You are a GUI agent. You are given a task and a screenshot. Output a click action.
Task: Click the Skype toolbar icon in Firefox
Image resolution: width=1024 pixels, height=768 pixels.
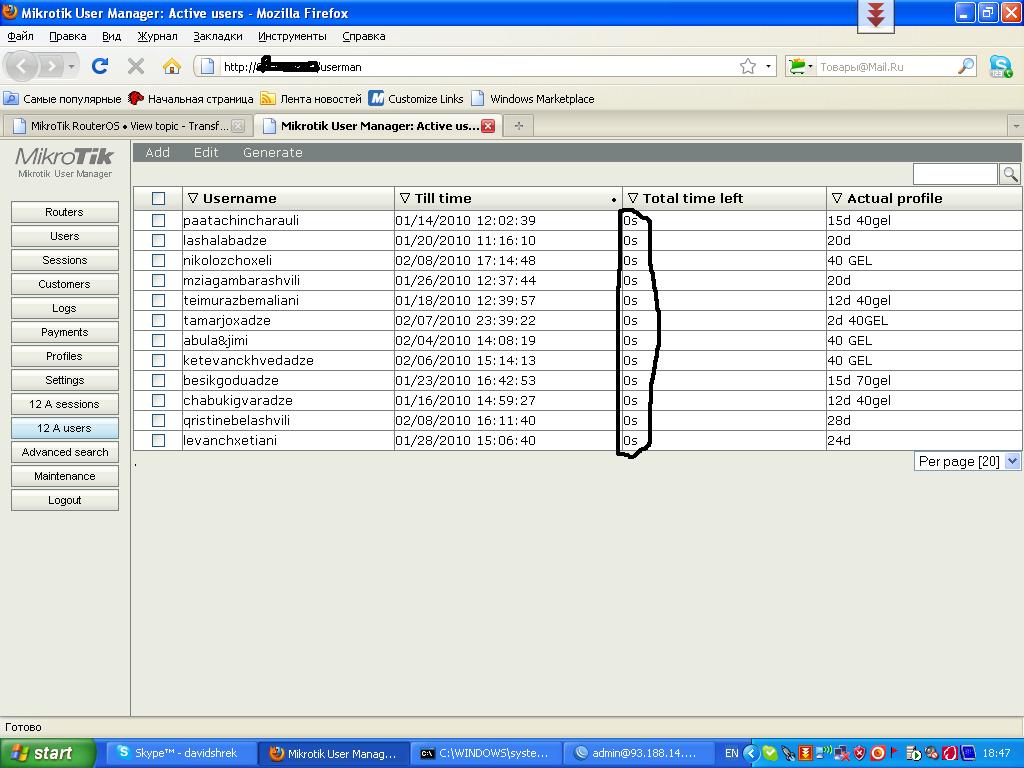point(1000,66)
